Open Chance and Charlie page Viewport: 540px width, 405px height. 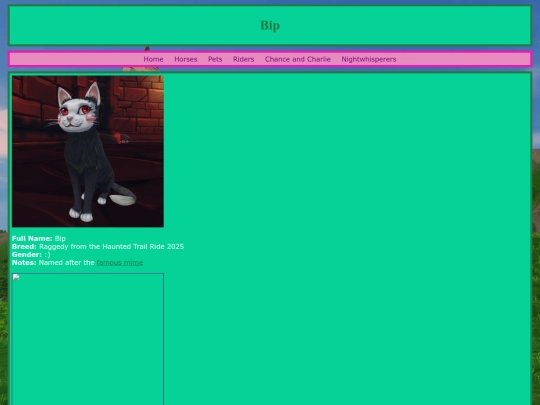pos(298,59)
